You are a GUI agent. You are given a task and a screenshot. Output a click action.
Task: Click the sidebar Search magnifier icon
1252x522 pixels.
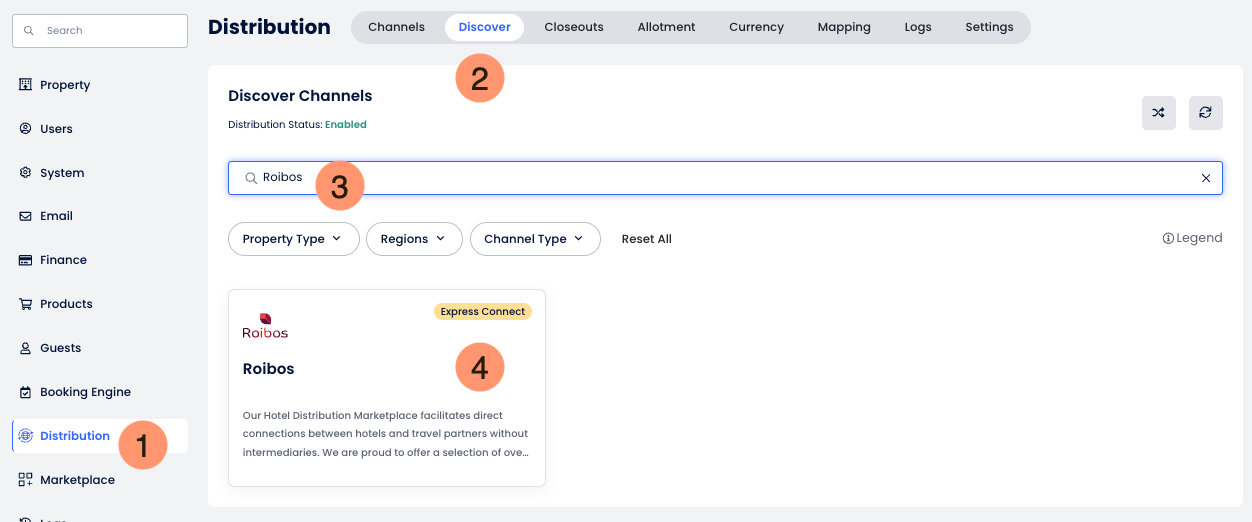tap(29, 31)
